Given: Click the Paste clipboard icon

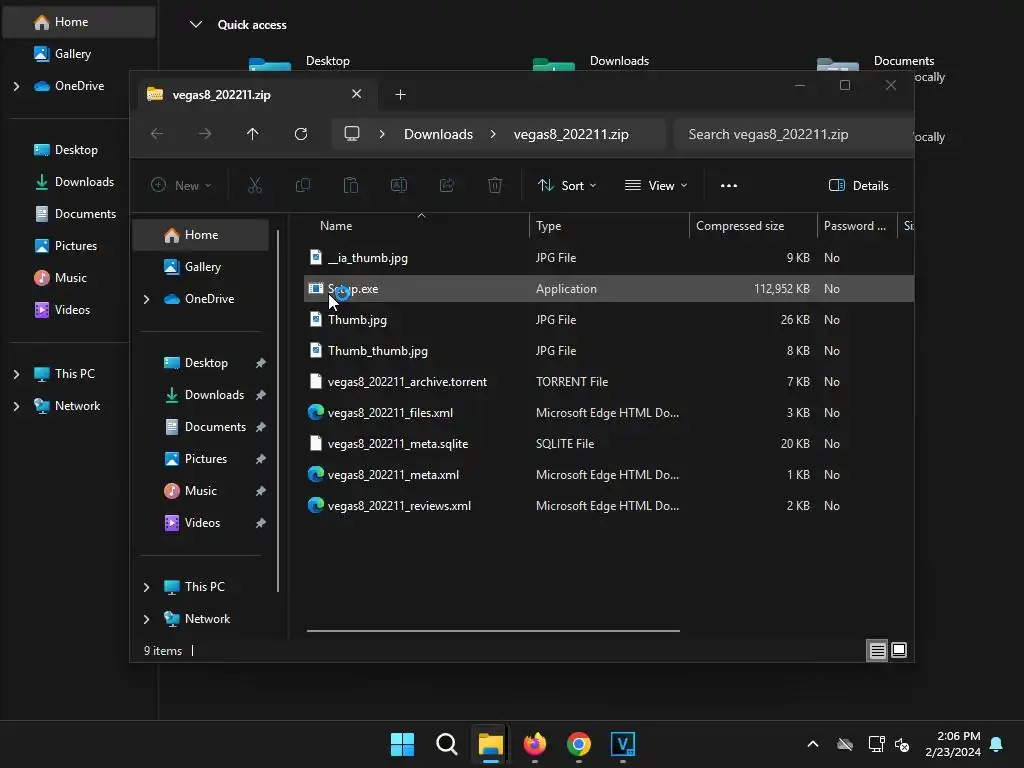Looking at the screenshot, I should point(351,185).
